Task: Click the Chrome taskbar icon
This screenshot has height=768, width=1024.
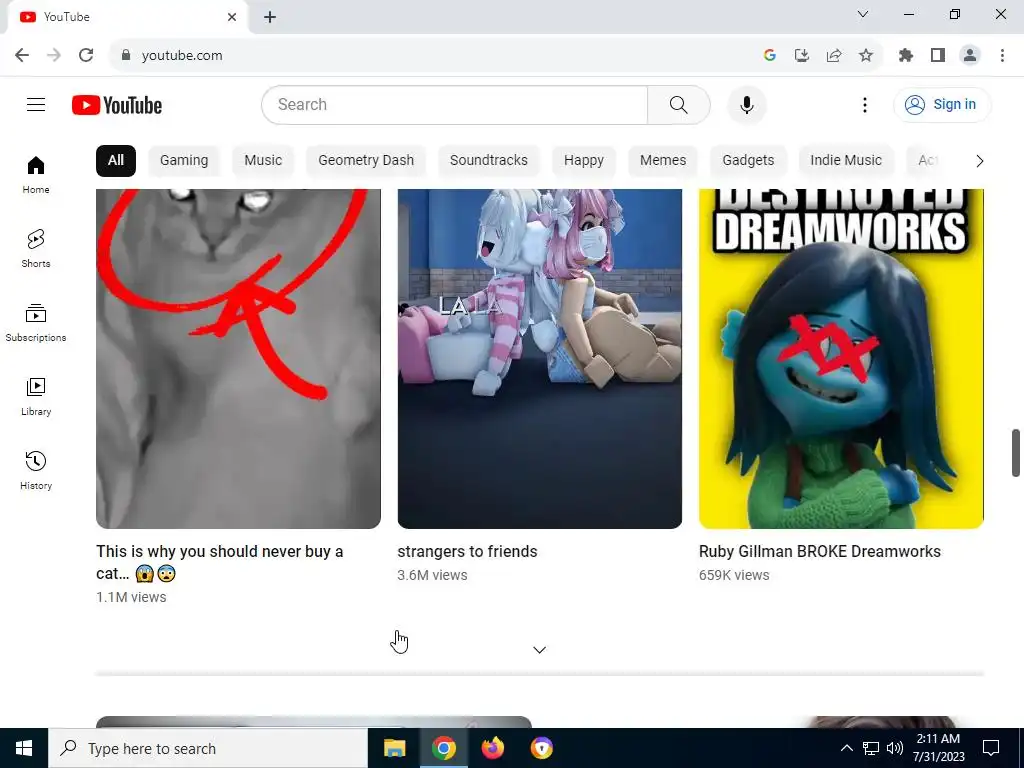Action: tap(443, 748)
